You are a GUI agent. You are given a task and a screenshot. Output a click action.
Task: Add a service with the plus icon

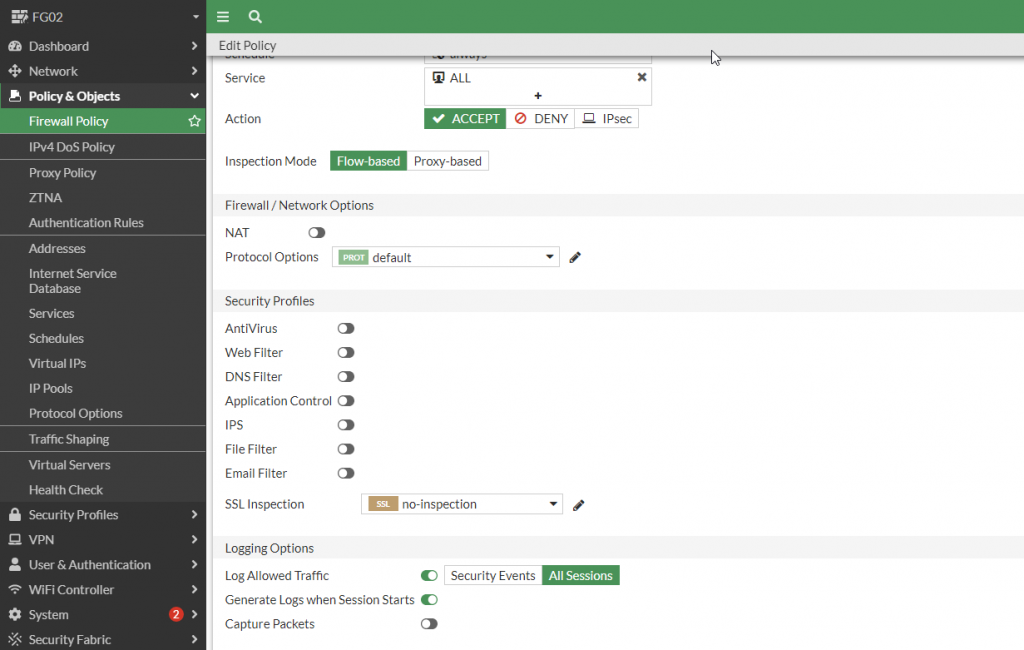(x=538, y=96)
